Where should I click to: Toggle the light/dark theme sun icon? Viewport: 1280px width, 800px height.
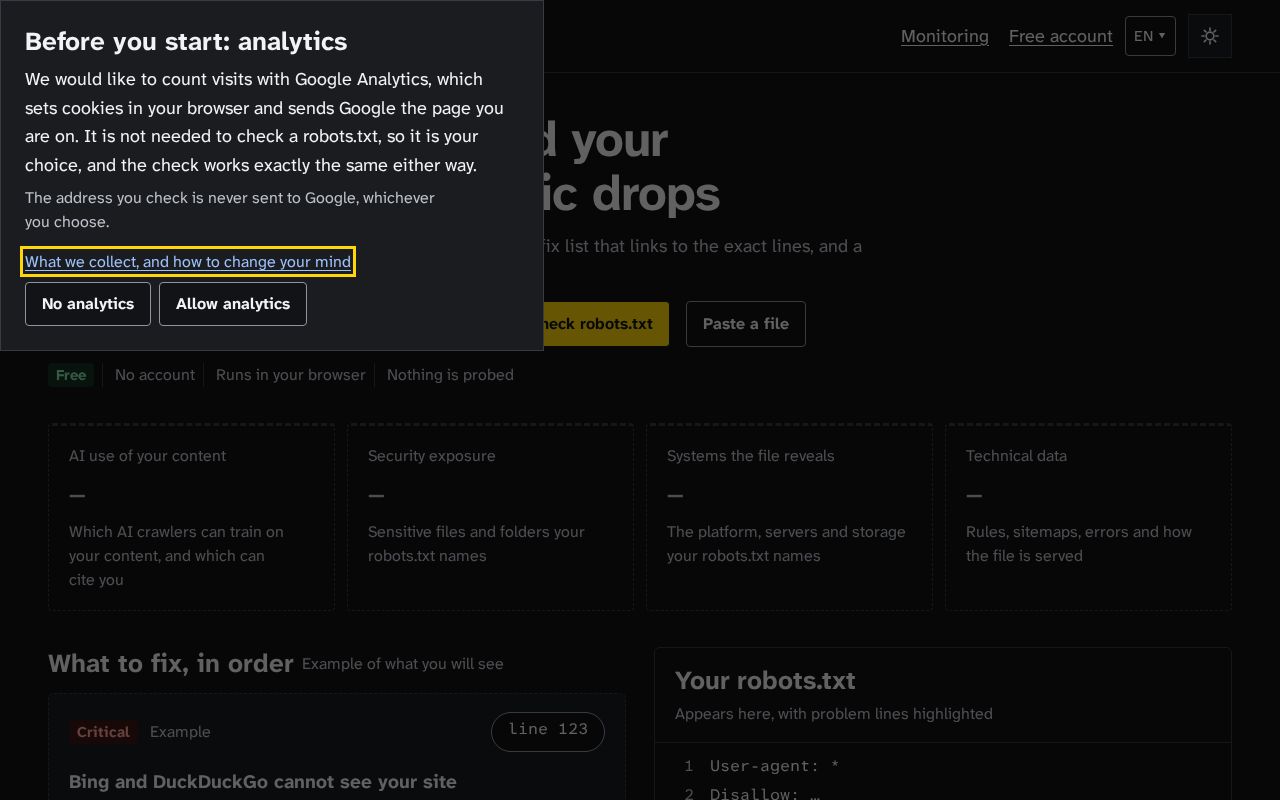tap(1209, 36)
